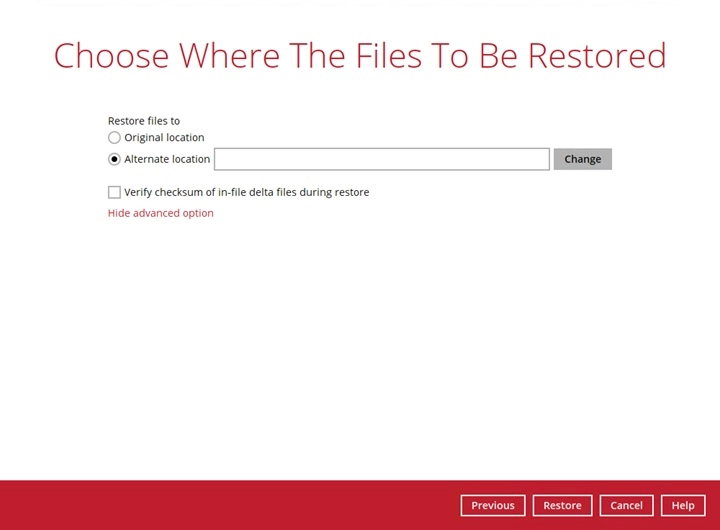Click the 'Restore files to' section label
Image resolution: width=720 pixels, height=530 pixels.
pos(144,121)
